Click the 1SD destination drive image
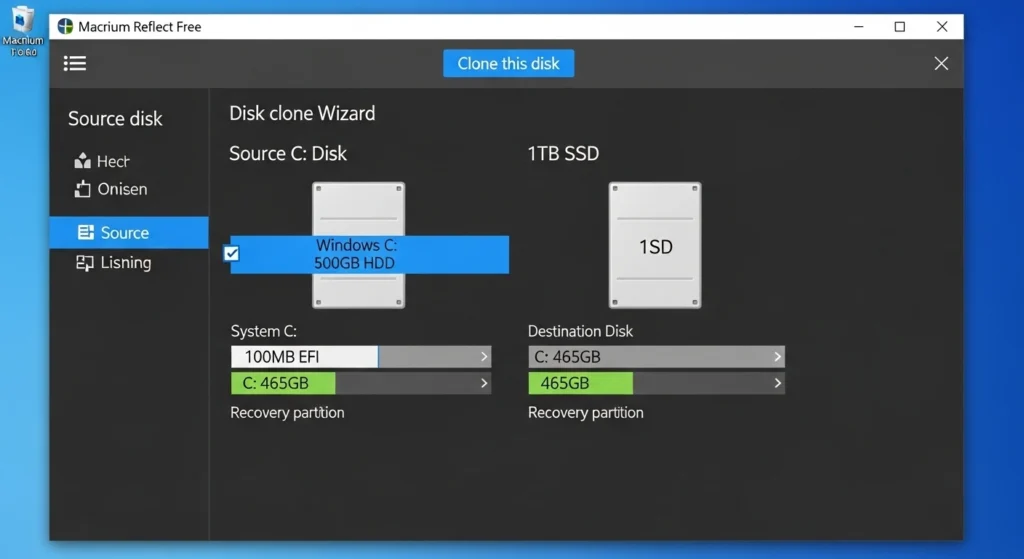This screenshot has height=559, width=1024. (655, 246)
